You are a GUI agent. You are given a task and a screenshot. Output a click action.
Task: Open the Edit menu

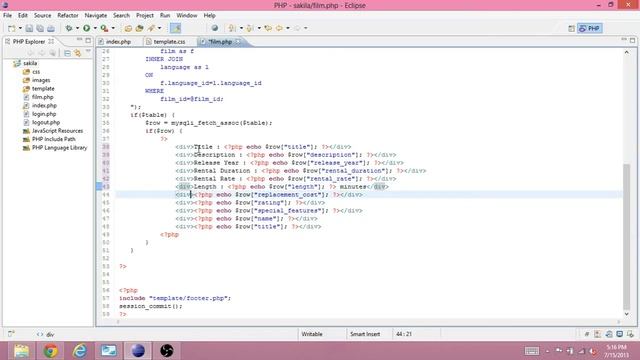coord(22,15)
